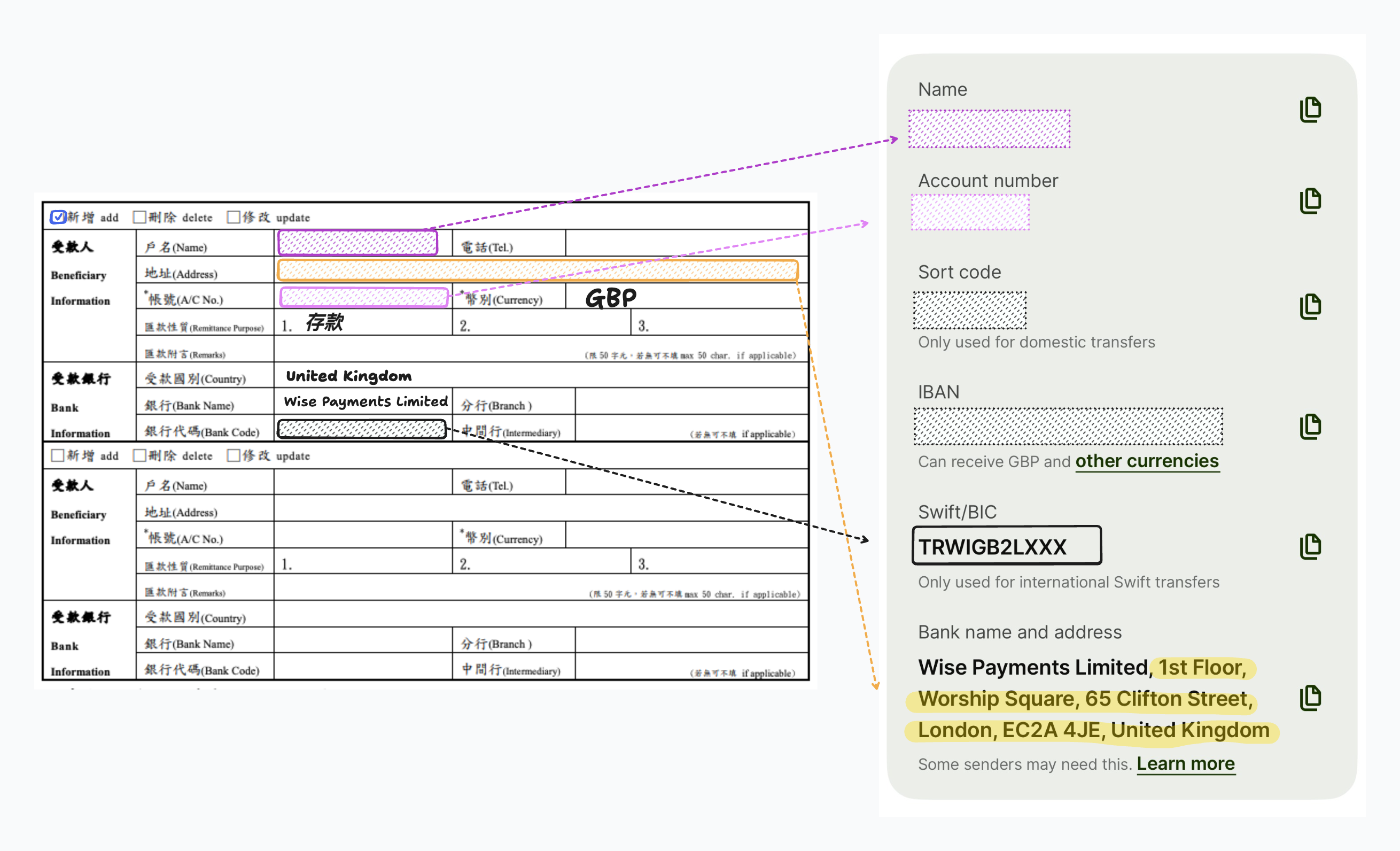Open the 'Learn more' link
The width and height of the screenshot is (1400, 851).
(1185, 763)
